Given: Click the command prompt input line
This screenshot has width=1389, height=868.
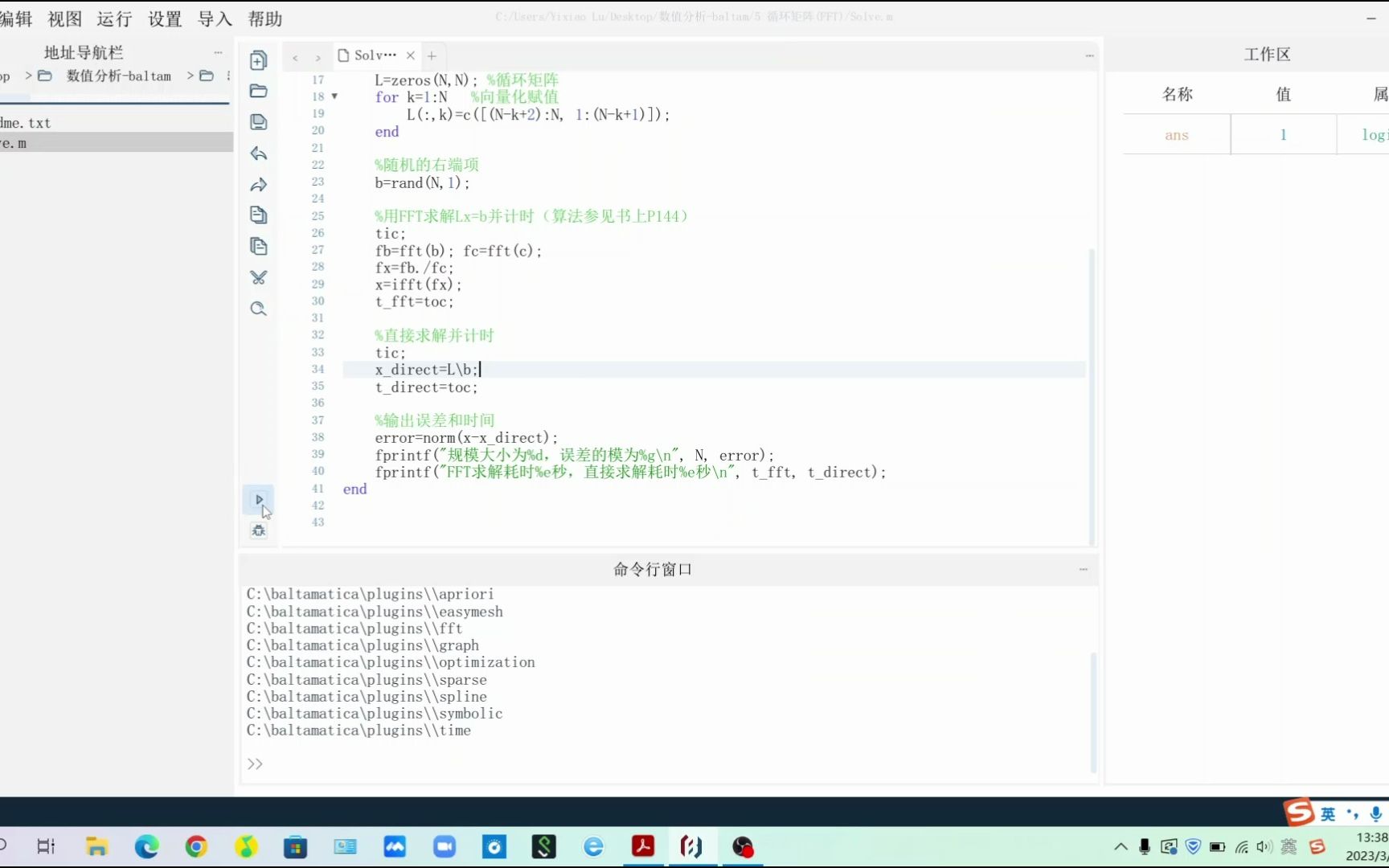Looking at the screenshot, I should point(667,764).
